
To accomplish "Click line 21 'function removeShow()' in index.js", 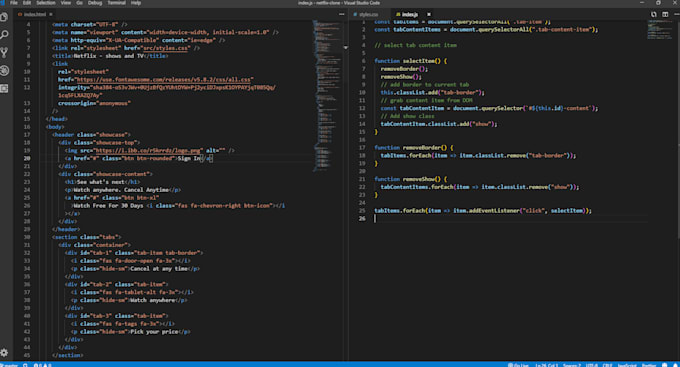I will tap(411, 179).
